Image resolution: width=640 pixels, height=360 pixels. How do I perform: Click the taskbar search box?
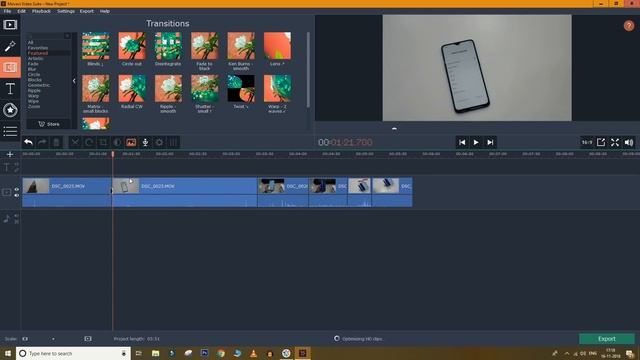[x=73, y=353]
